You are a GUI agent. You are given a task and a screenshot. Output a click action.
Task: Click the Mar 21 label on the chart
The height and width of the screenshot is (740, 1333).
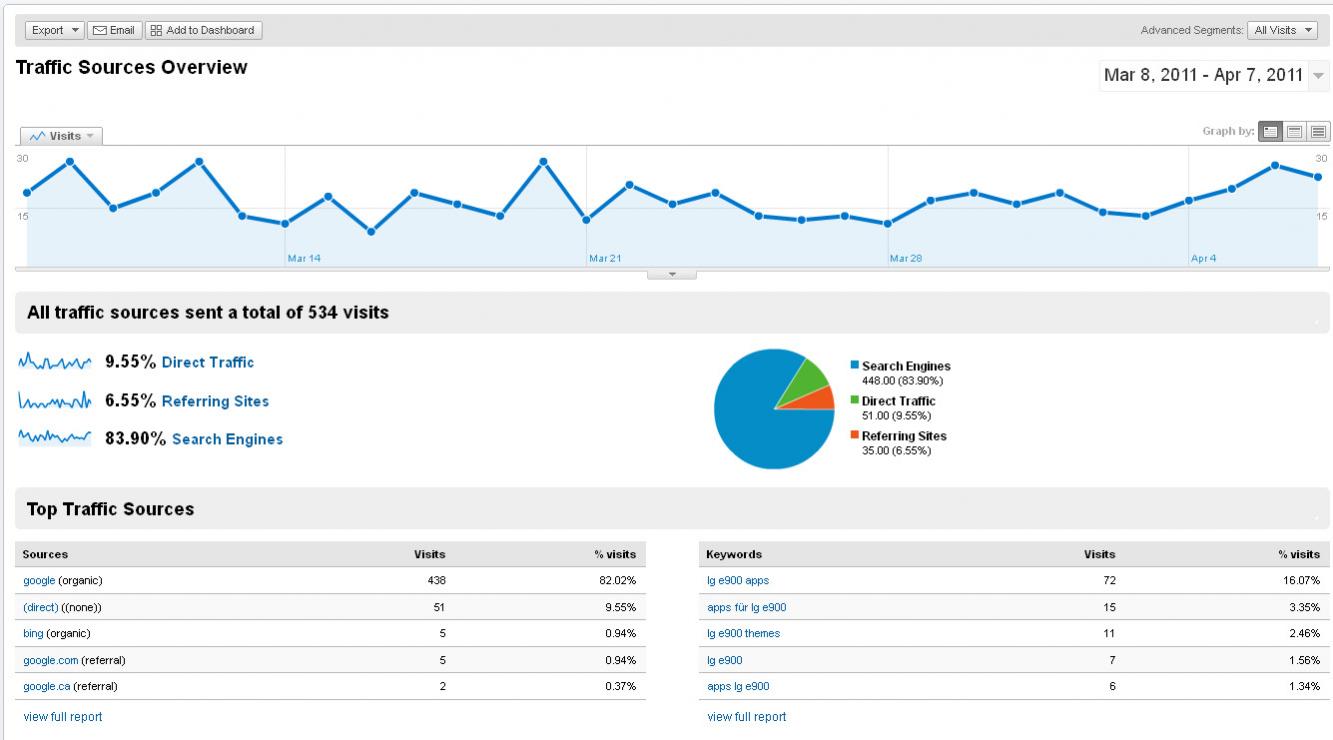coord(605,259)
